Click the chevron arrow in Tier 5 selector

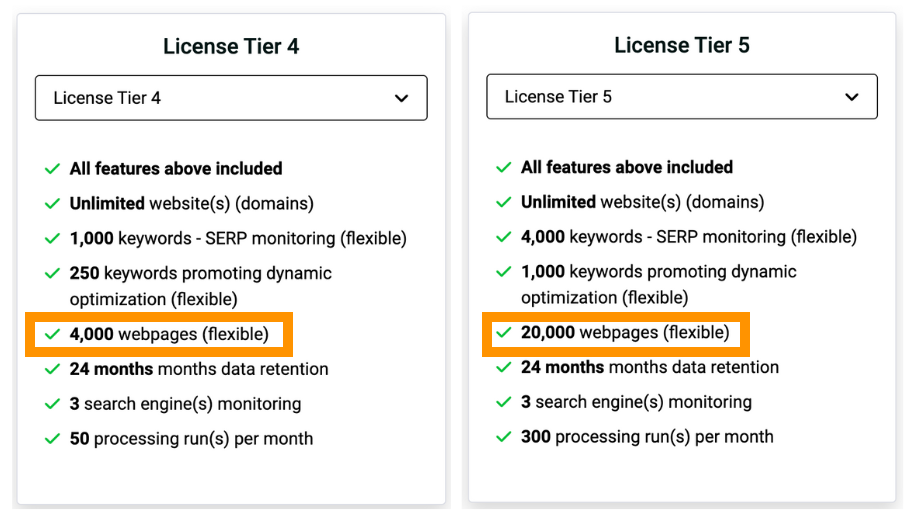[852, 97]
